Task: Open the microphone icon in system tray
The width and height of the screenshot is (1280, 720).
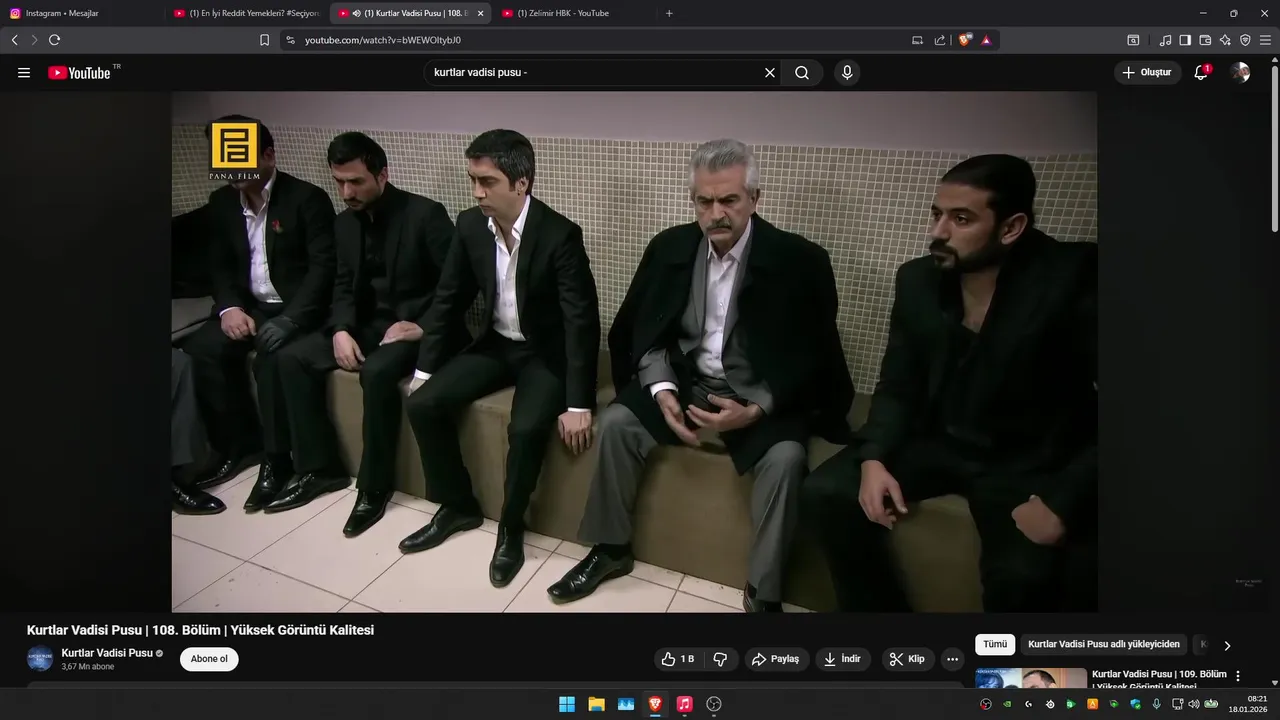Action: tap(1156, 704)
